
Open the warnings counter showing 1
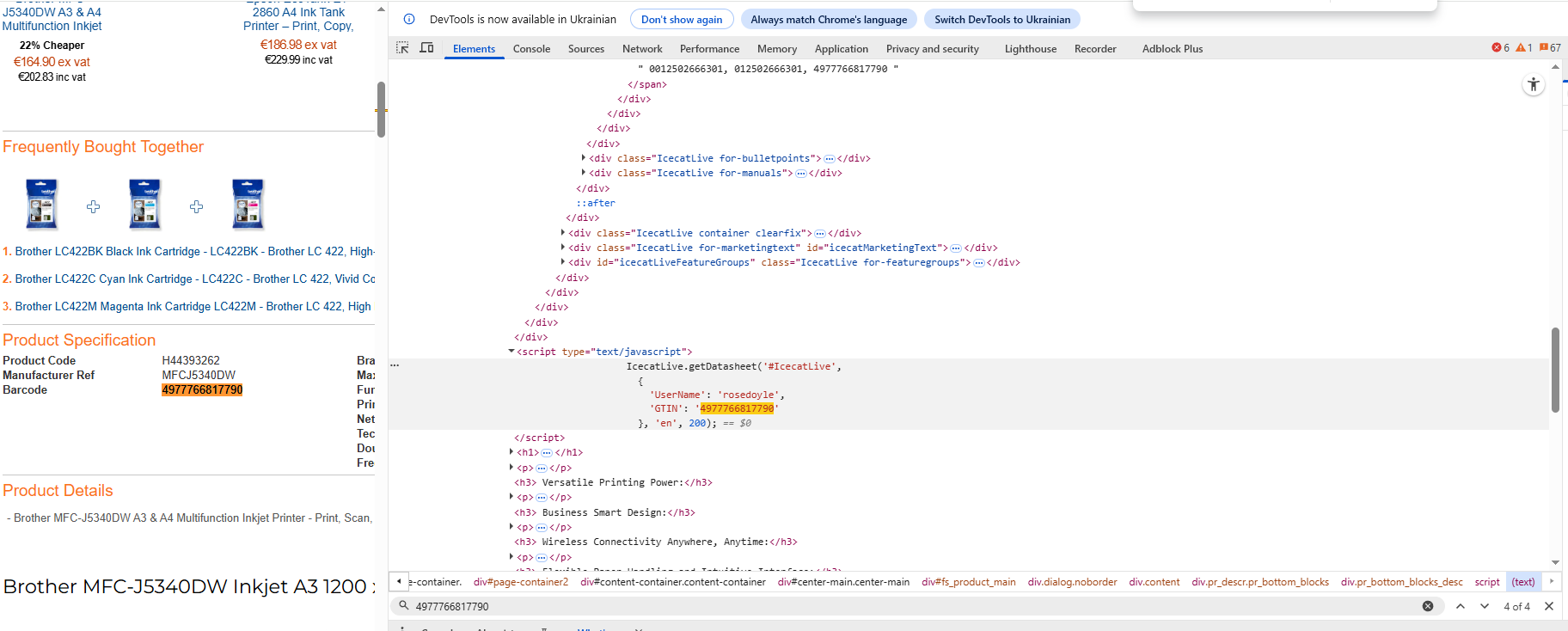pyautogui.click(x=1524, y=48)
